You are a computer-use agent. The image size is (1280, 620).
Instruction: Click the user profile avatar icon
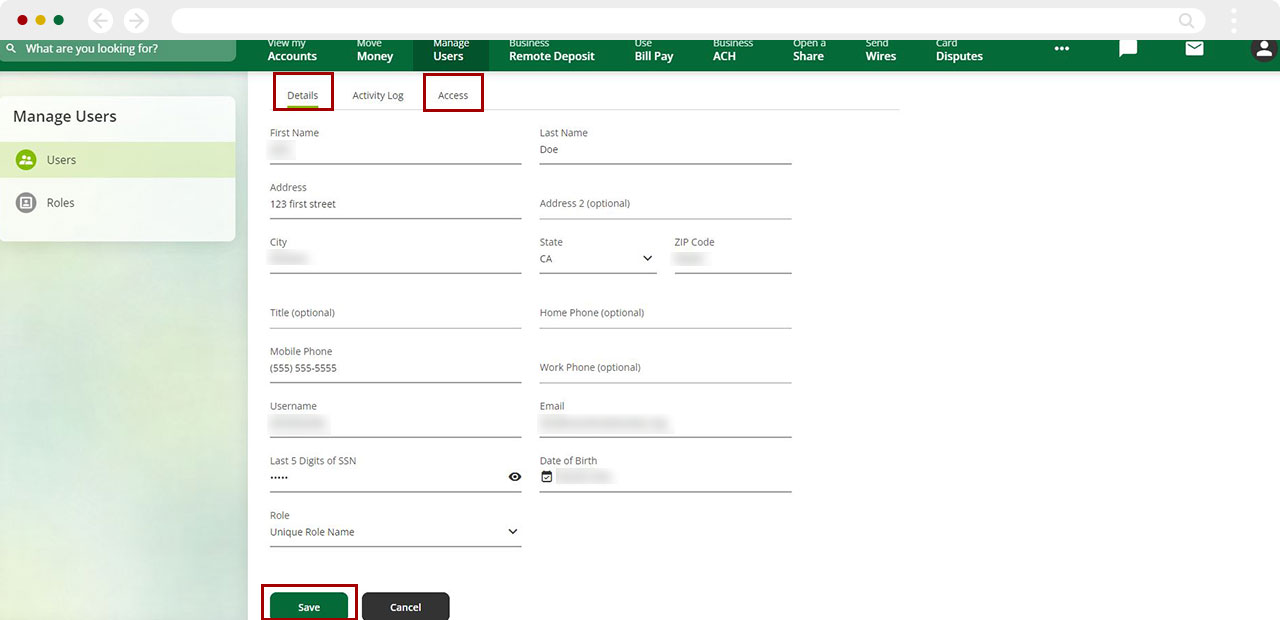click(1264, 49)
